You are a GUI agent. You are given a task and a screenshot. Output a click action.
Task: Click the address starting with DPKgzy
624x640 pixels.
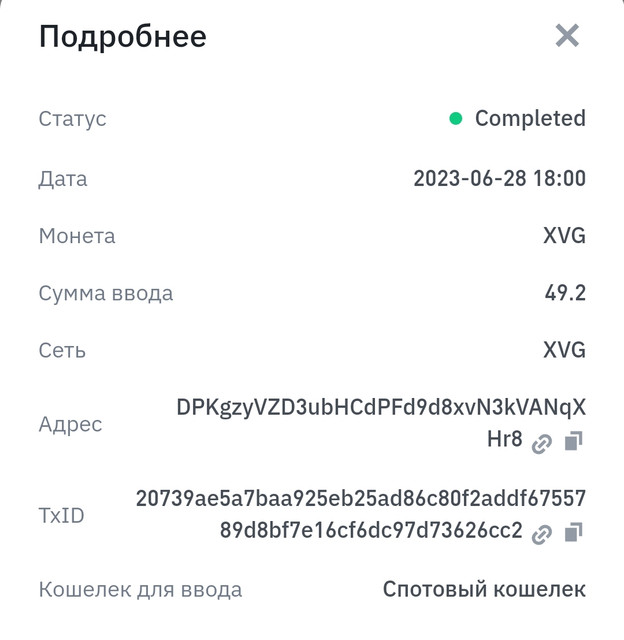pyautogui.click(x=381, y=423)
